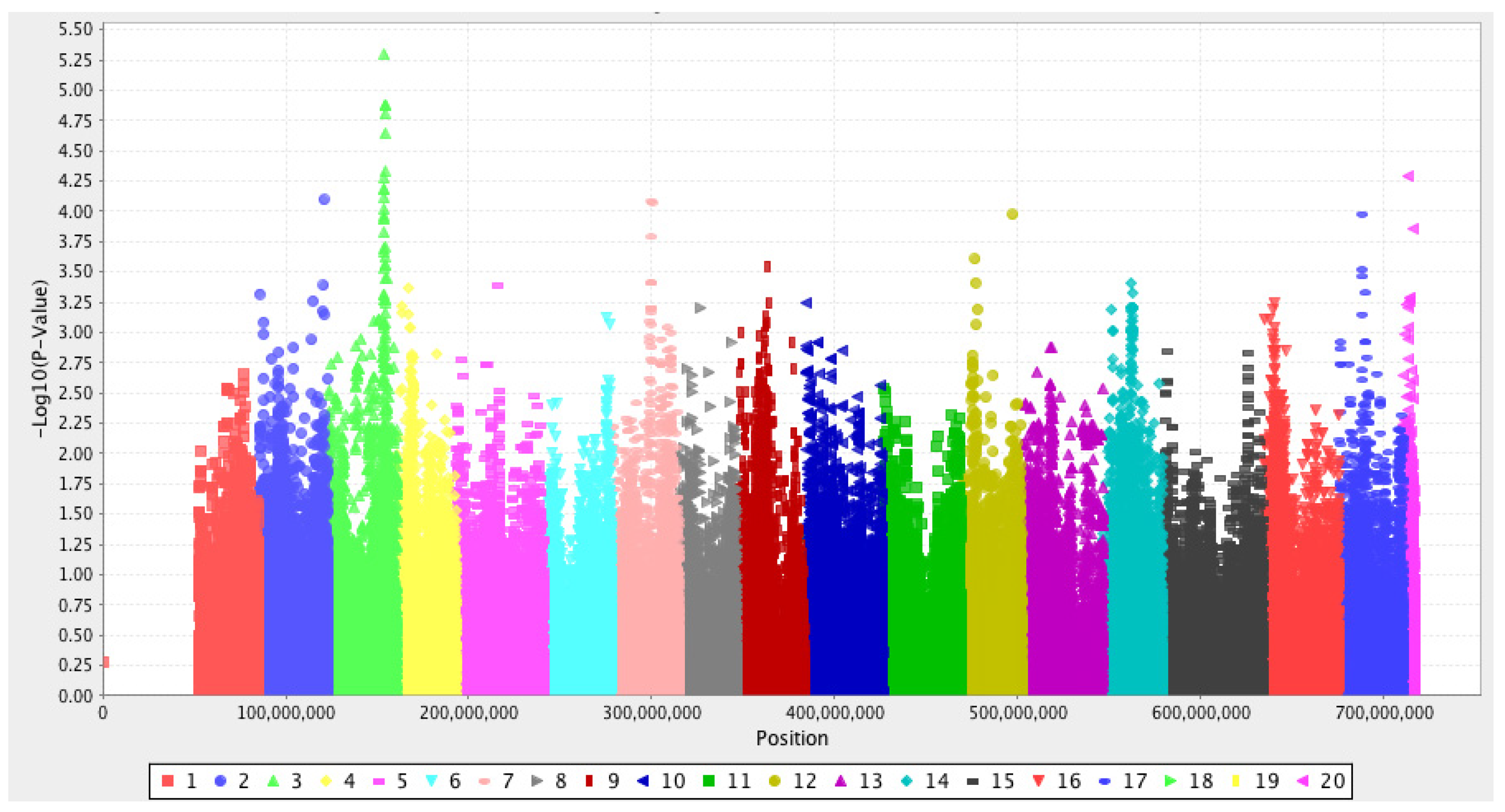Click the cyan down-triangle legend marker for chromosome 6
This screenshot has width=1505, height=812.
432,780
